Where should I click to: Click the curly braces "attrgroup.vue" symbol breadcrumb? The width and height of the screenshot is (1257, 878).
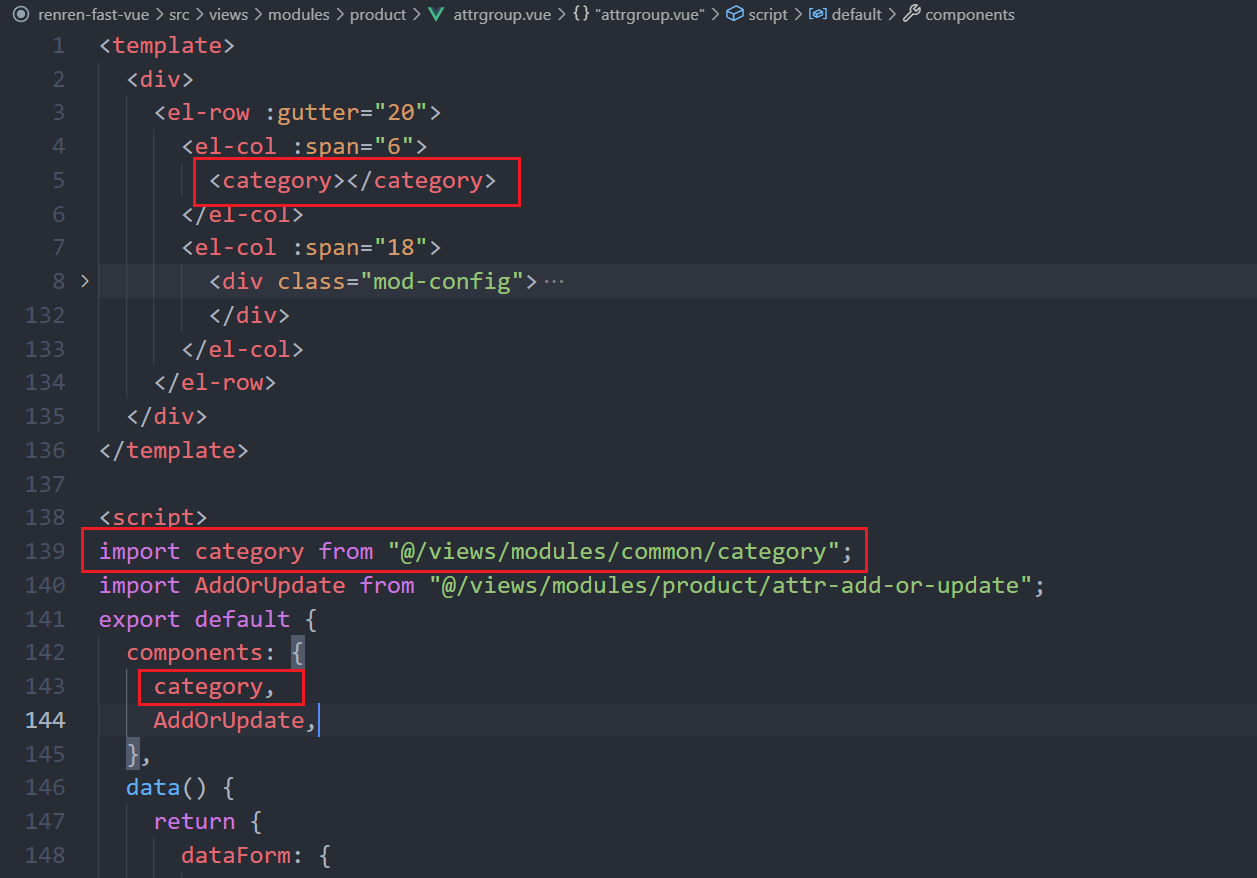[638, 14]
